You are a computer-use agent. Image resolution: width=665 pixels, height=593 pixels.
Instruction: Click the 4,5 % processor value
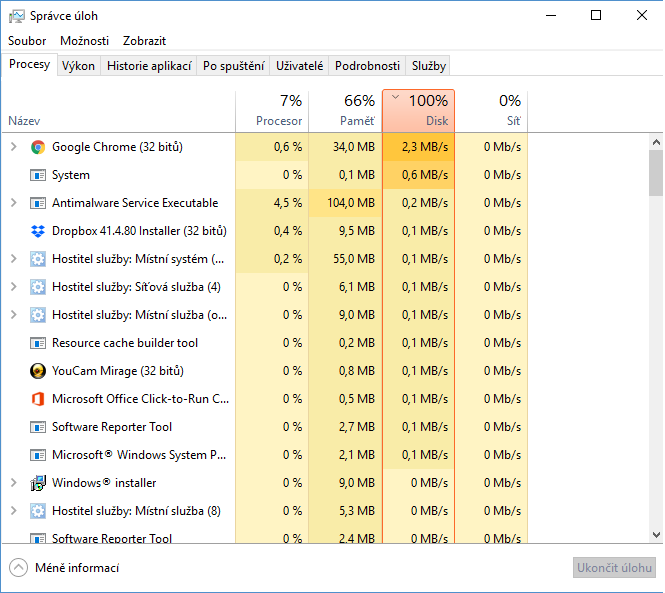pyautogui.click(x=288, y=203)
